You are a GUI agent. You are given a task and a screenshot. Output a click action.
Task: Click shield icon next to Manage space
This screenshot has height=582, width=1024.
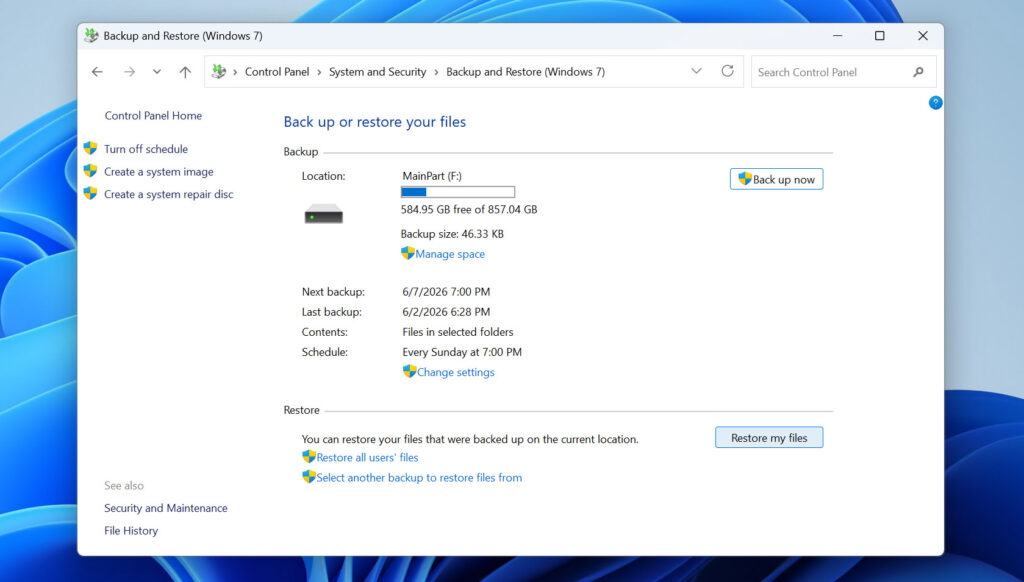pos(408,253)
